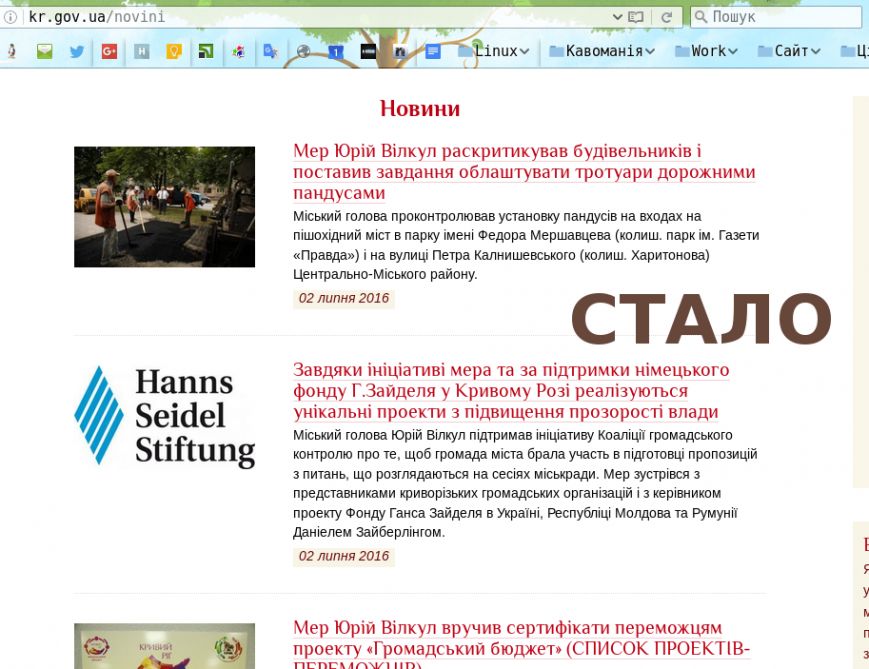Image resolution: width=869 pixels, height=669 pixels.
Task: Open the Google+ bookmark
Action: pos(109,52)
